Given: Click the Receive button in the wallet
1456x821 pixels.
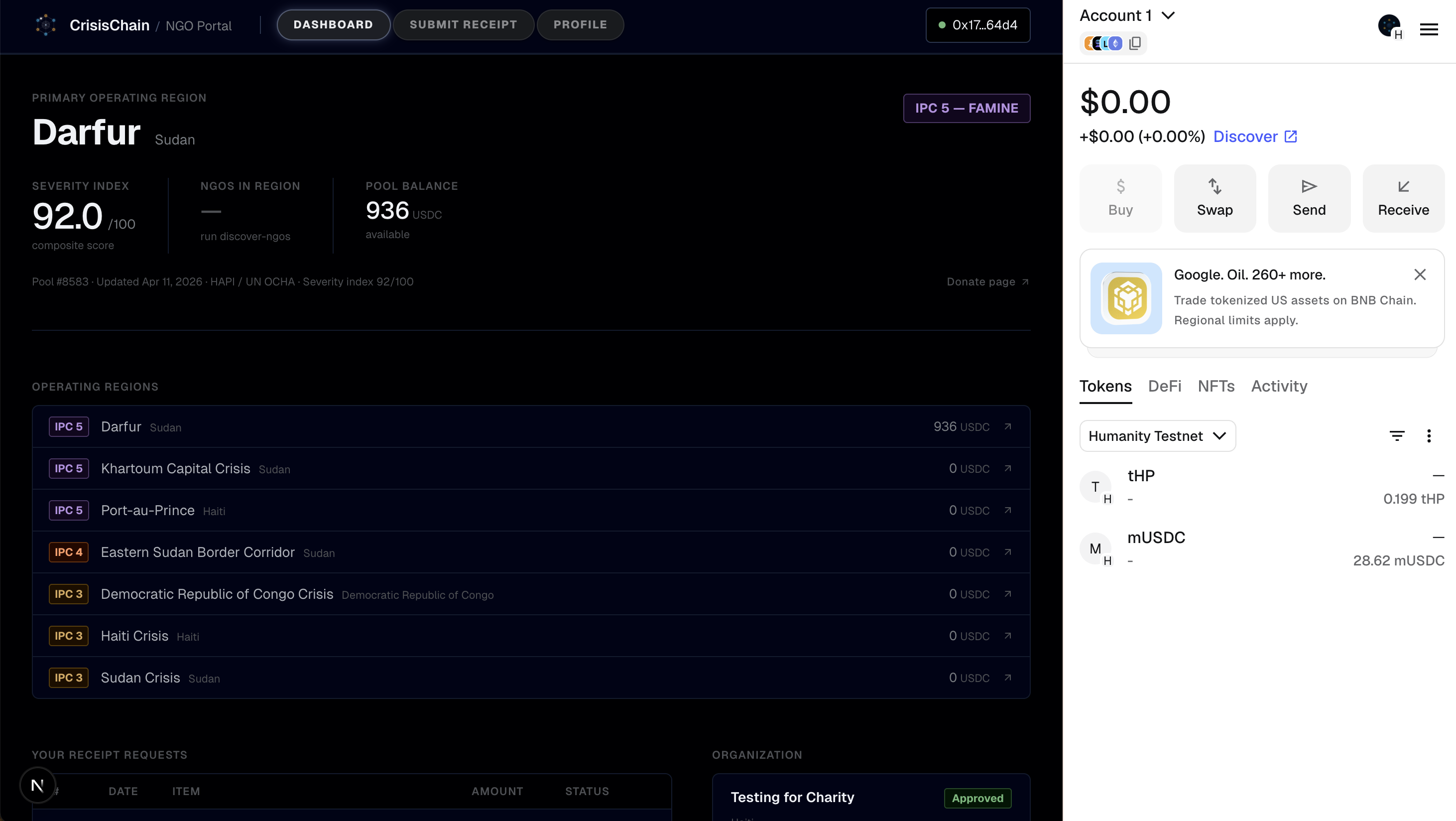Looking at the screenshot, I should (1403, 198).
